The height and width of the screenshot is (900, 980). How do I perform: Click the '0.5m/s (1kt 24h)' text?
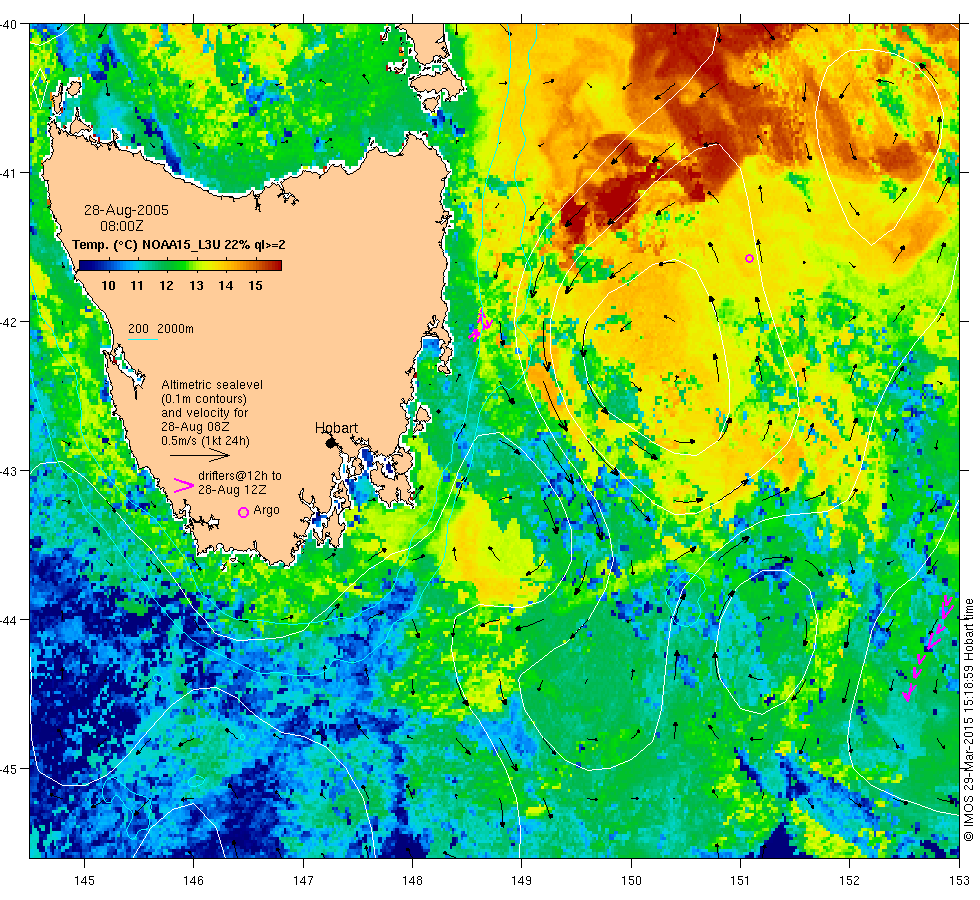pyautogui.click(x=206, y=441)
